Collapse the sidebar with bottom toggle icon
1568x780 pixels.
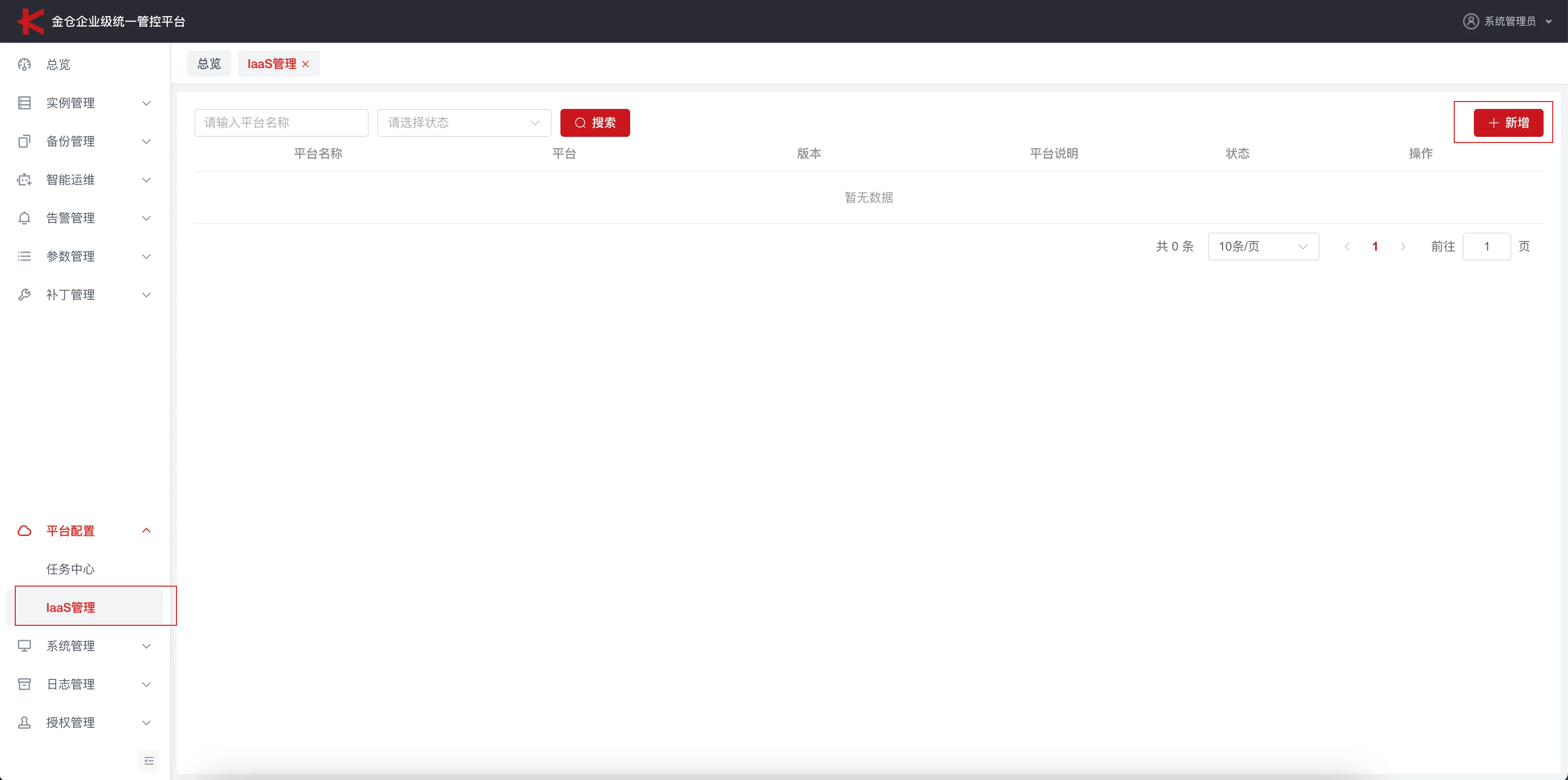(x=149, y=760)
